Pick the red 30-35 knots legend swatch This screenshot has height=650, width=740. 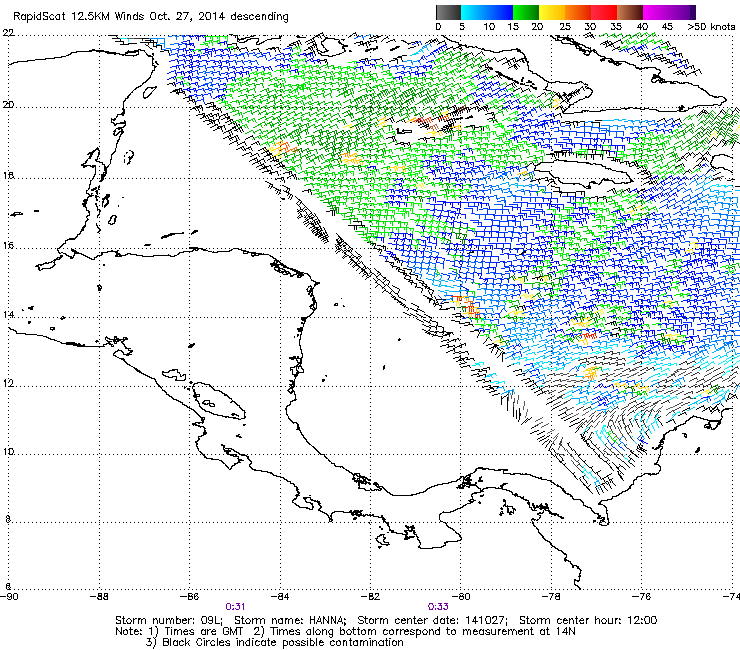[x=604, y=12]
